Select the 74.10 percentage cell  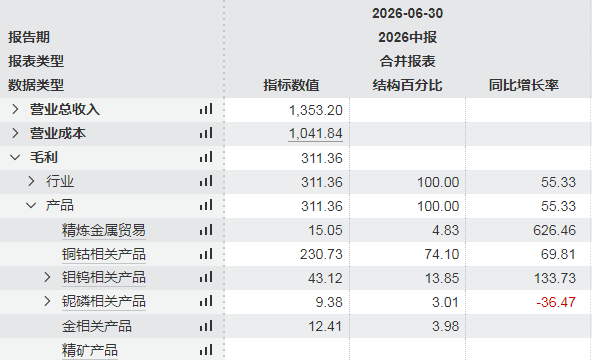[x=442, y=254]
